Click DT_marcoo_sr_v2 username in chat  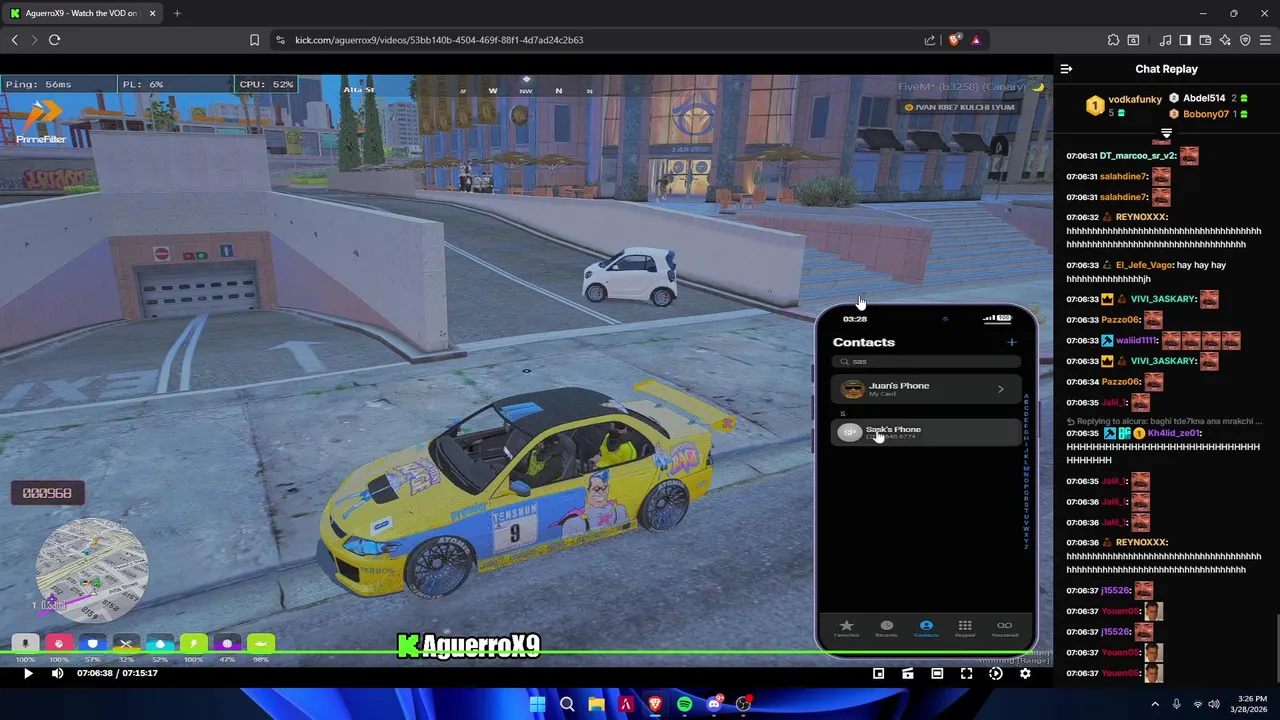click(x=1138, y=156)
